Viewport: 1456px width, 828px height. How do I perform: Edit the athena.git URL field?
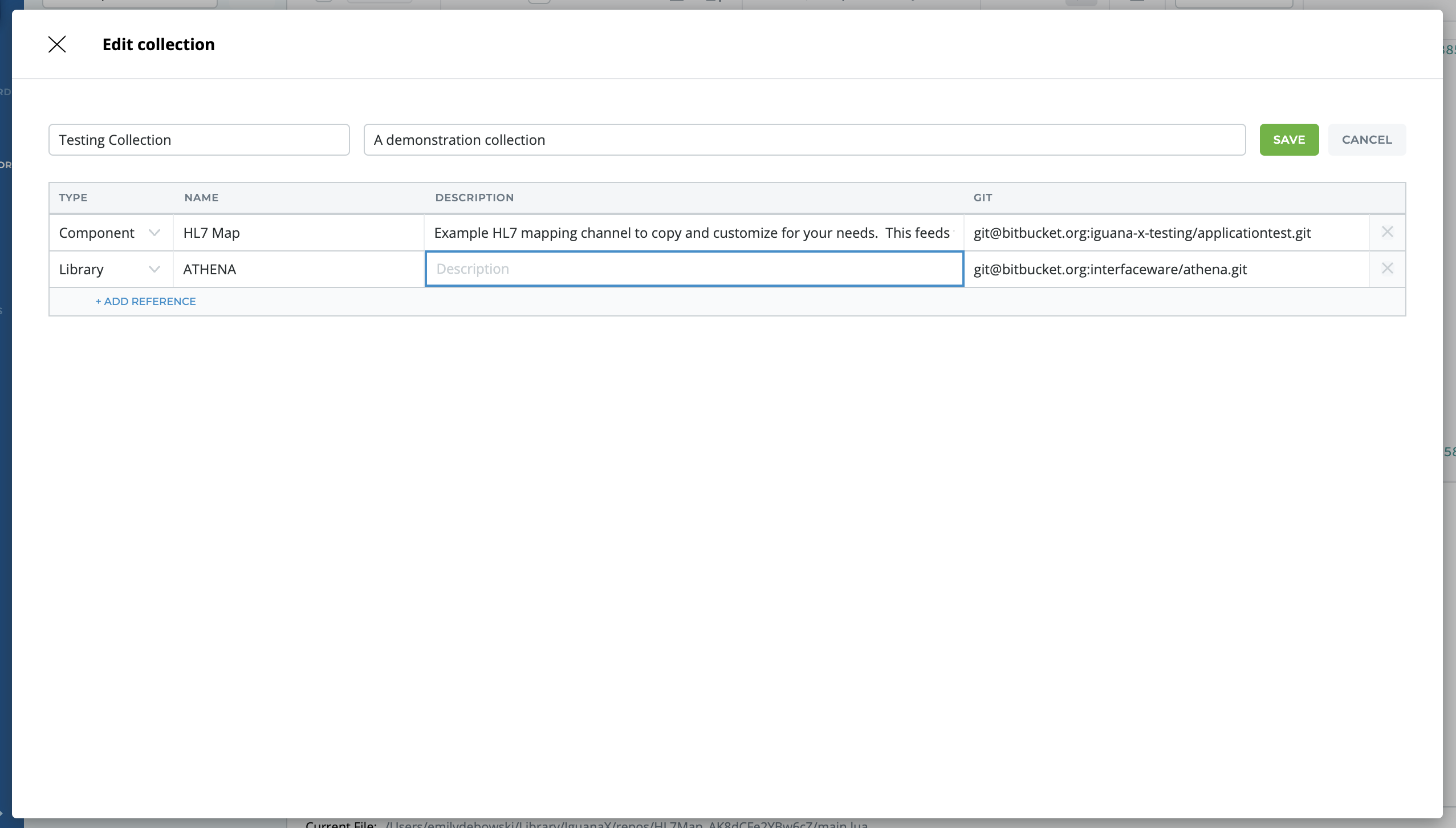[1165, 269]
